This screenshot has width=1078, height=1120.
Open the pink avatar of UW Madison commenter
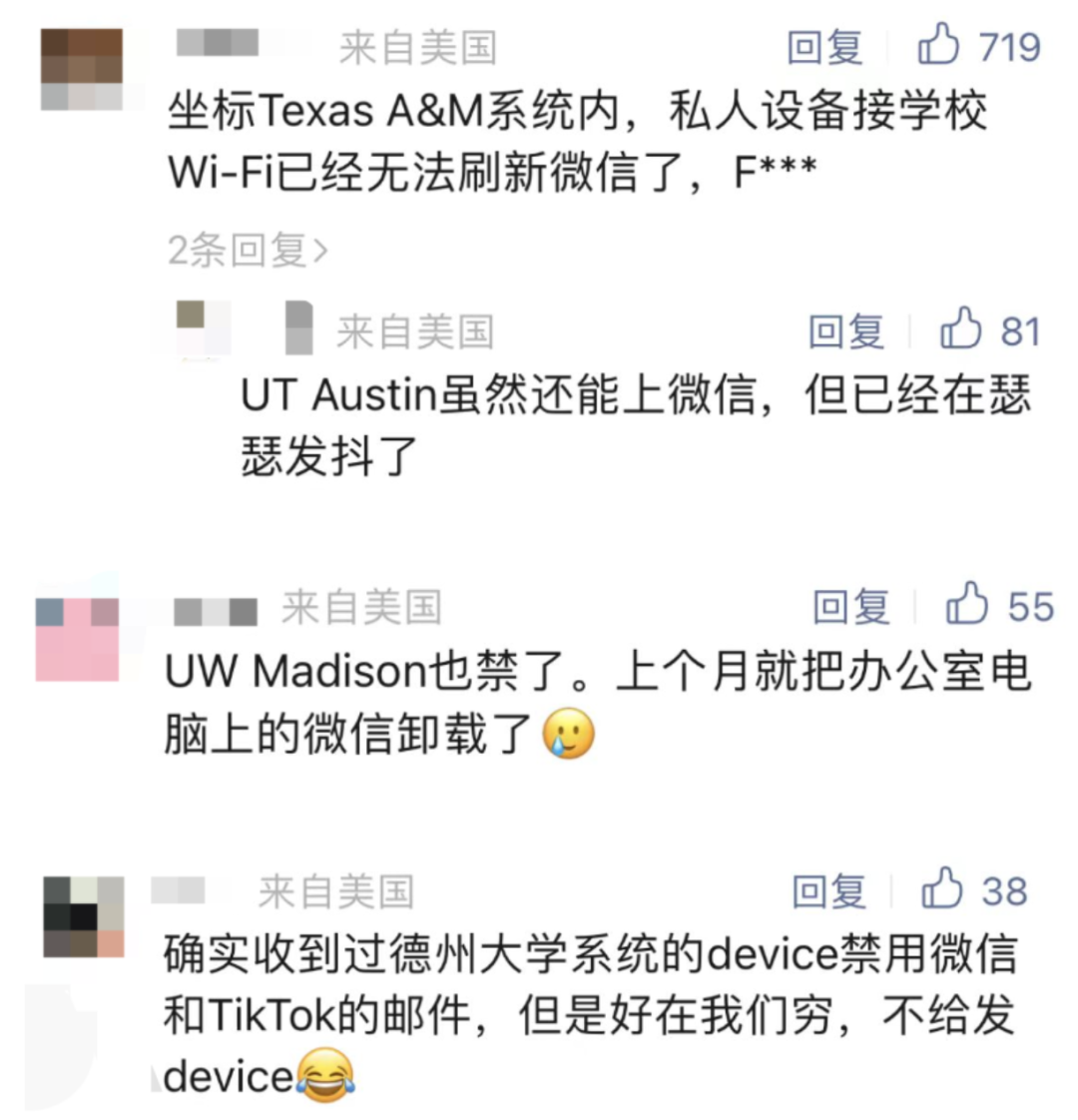click(x=77, y=639)
